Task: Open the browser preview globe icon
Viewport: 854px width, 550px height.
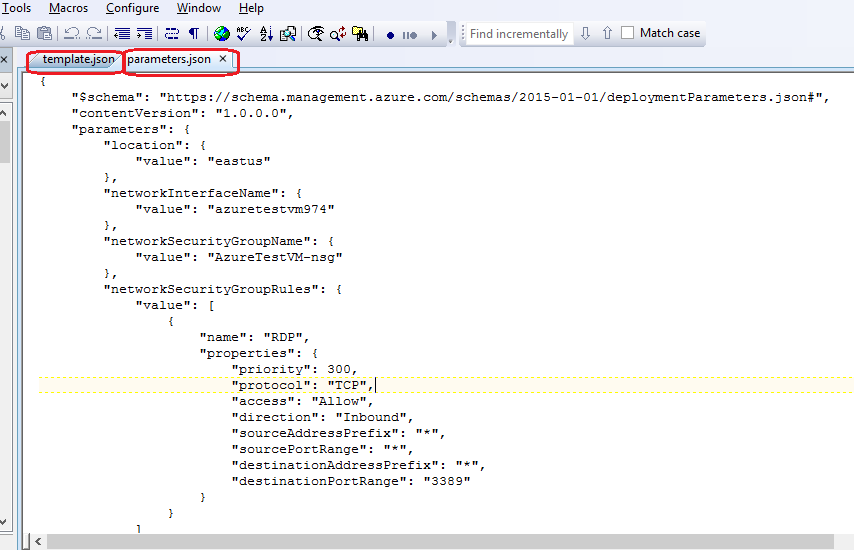Action: point(222,34)
